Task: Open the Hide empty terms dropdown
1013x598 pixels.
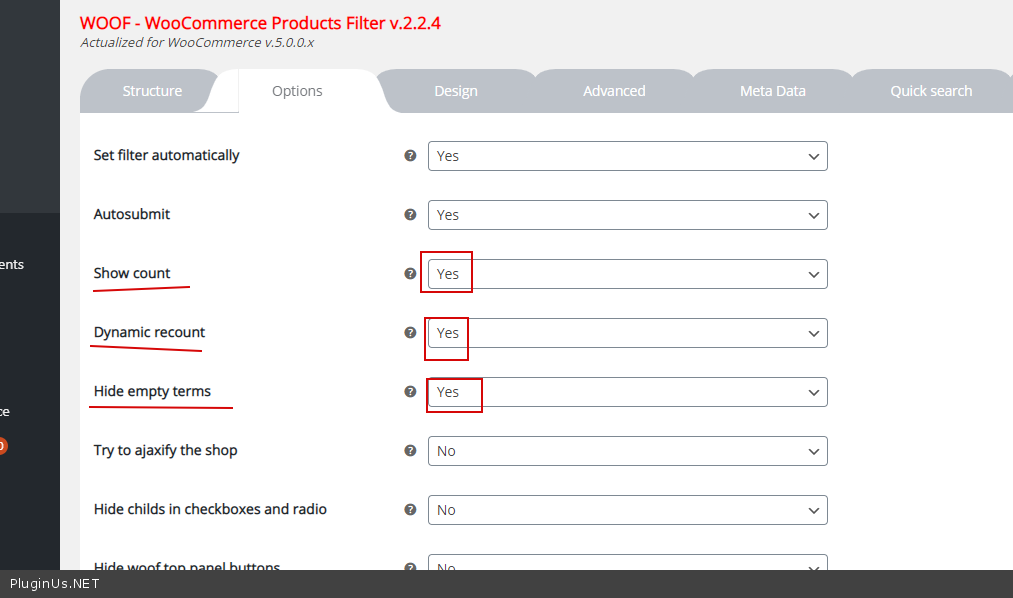Action: pyautogui.click(x=627, y=392)
